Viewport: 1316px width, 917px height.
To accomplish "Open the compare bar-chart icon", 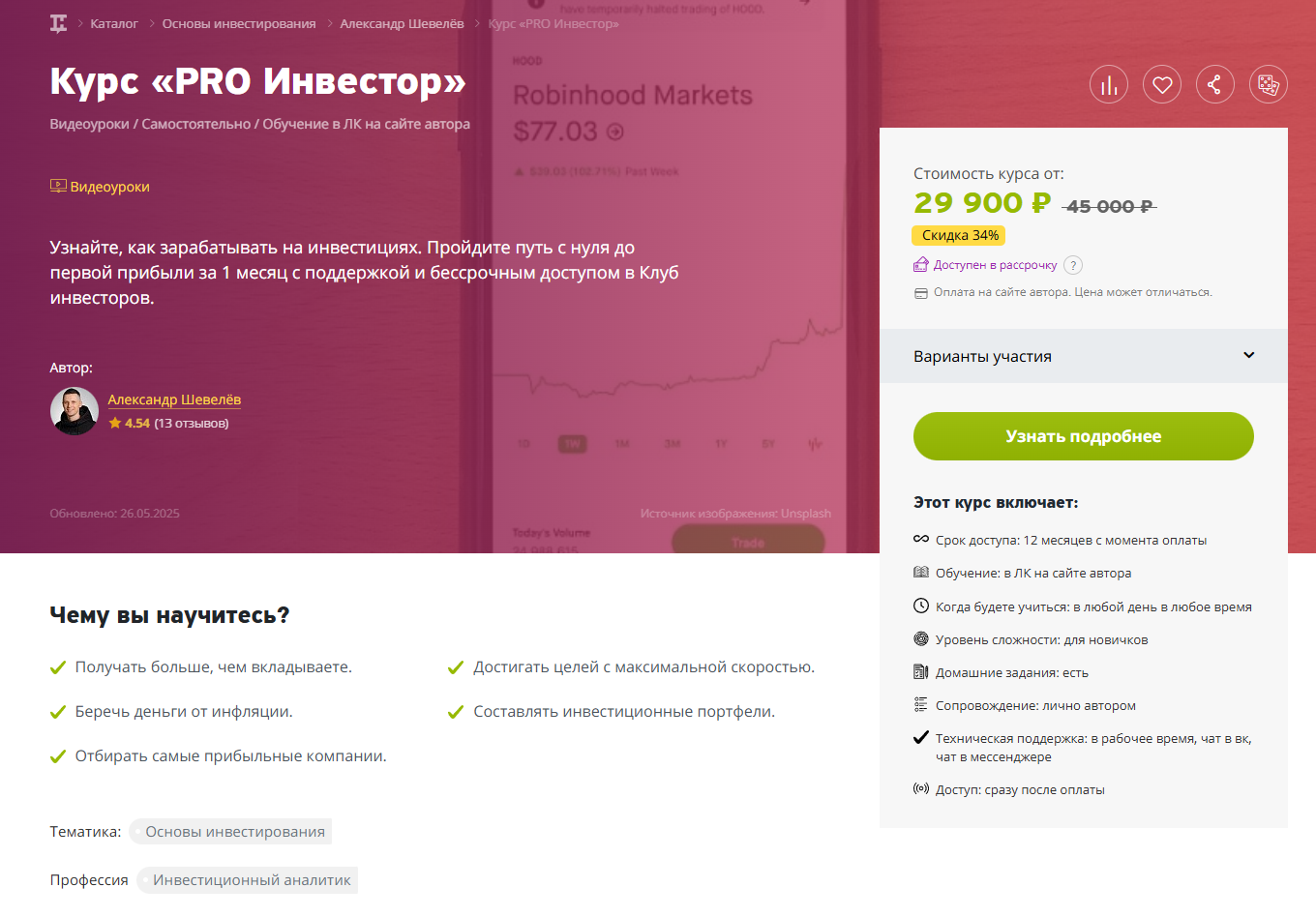I will pyautogui.click(x=1109, y=85).
